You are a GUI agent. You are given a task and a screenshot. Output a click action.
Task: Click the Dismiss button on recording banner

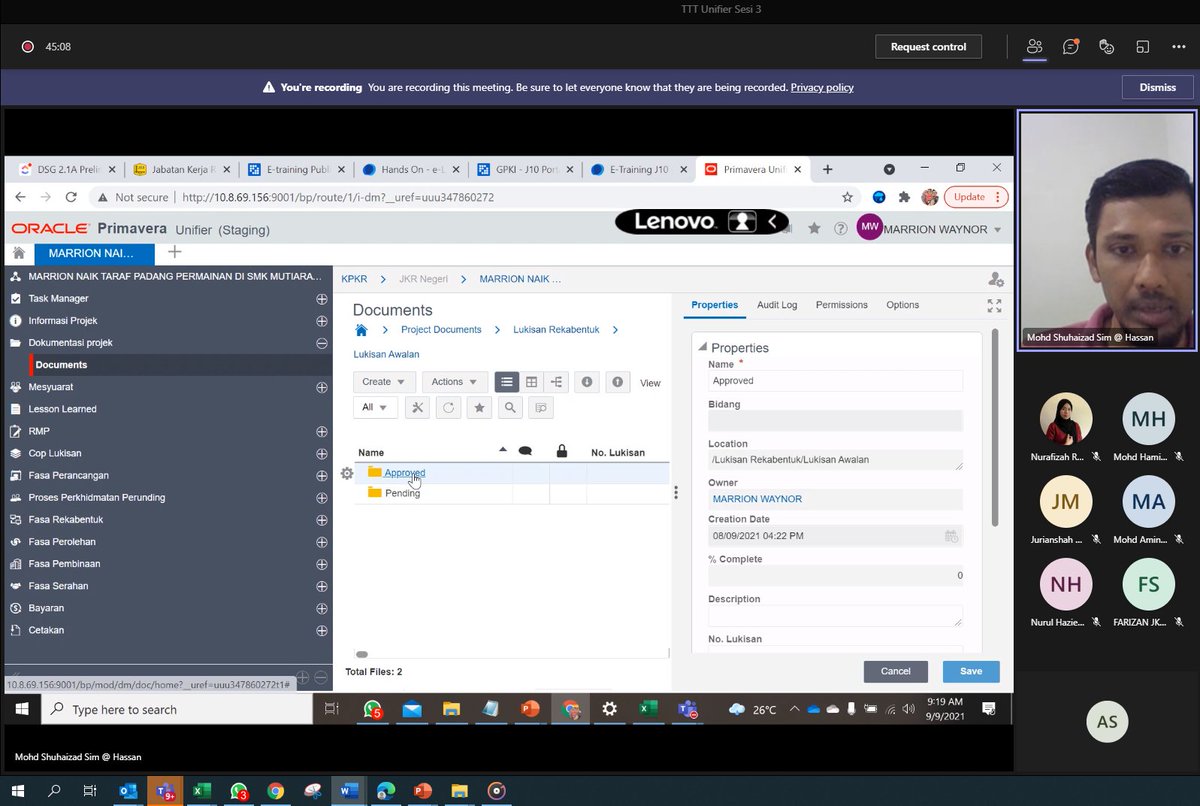tap(1156, 87)
